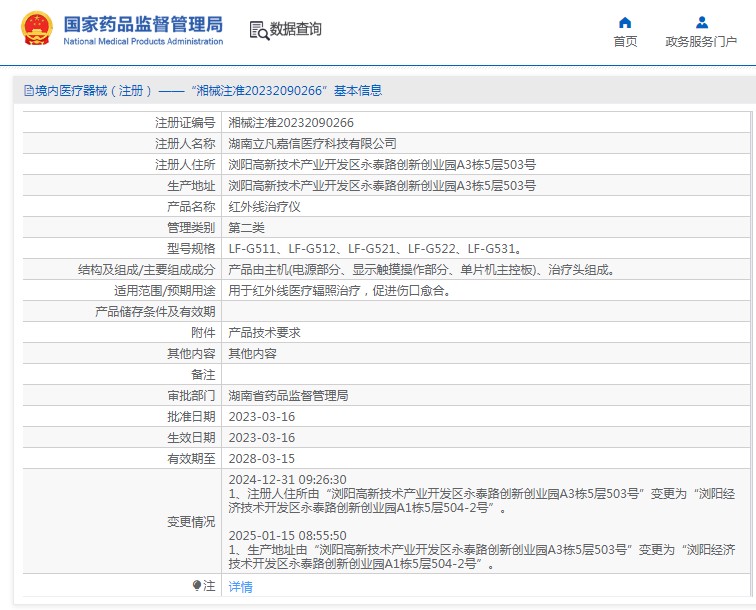Viewport: 756px width, 610px height.
Task: Click 产品技术要求 attachment text
Action: tap(264, 333)
